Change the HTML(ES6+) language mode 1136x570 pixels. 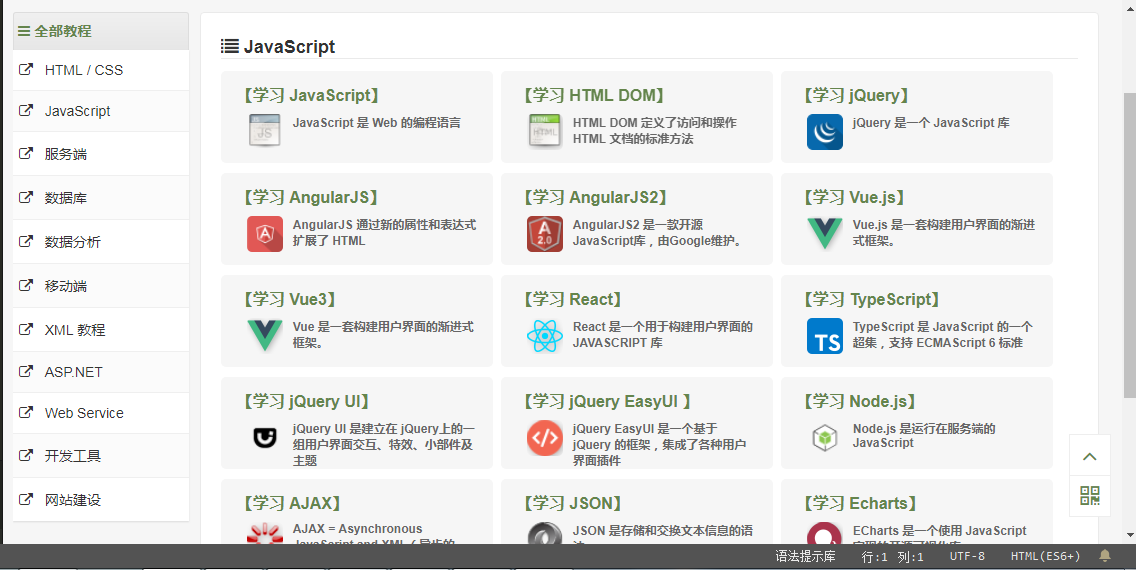pyautogui.click(x=1045, y=556)
